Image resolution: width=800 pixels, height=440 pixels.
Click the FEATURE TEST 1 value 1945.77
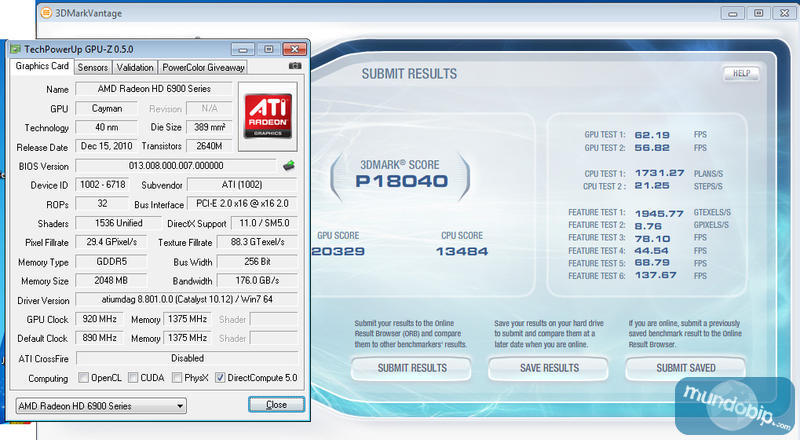pos(659,213)
